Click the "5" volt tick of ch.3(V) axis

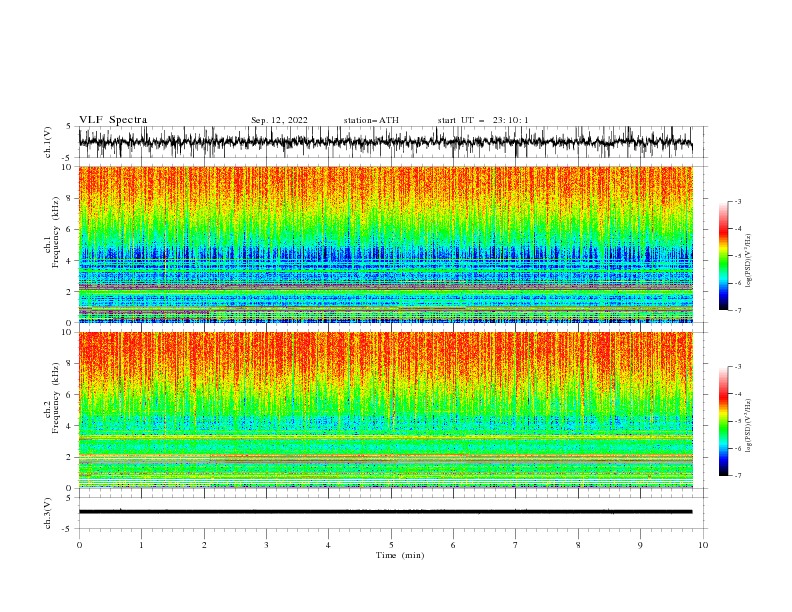click(68, 498)
